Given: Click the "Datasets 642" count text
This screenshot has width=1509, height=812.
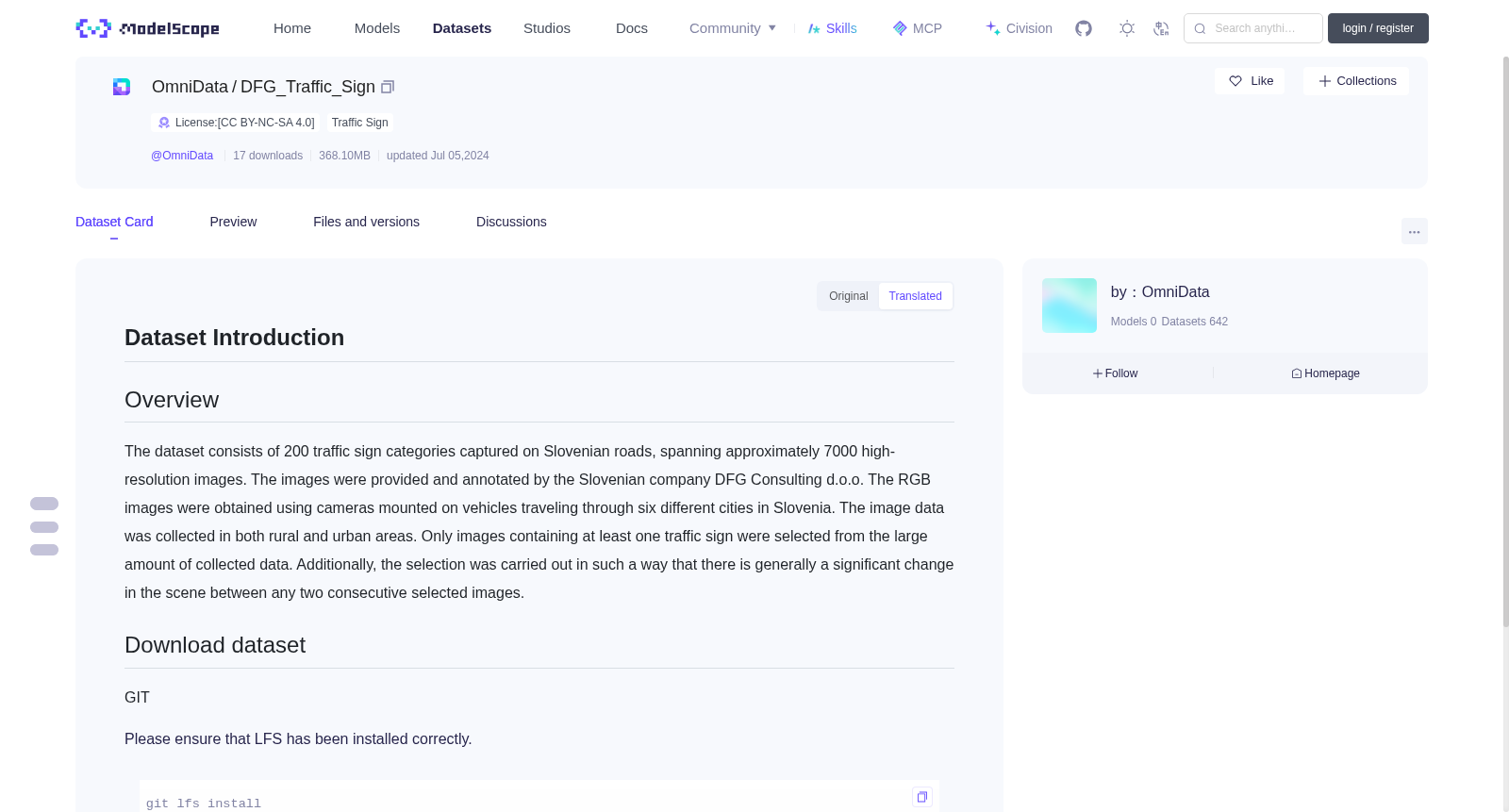Looking at the screenshot, I should point(1195,322).
